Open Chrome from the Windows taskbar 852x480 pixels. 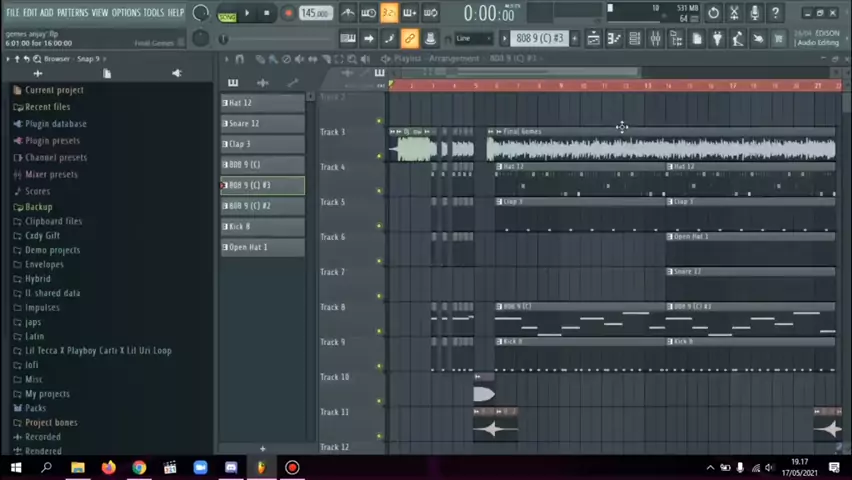(x=139, y=467)
